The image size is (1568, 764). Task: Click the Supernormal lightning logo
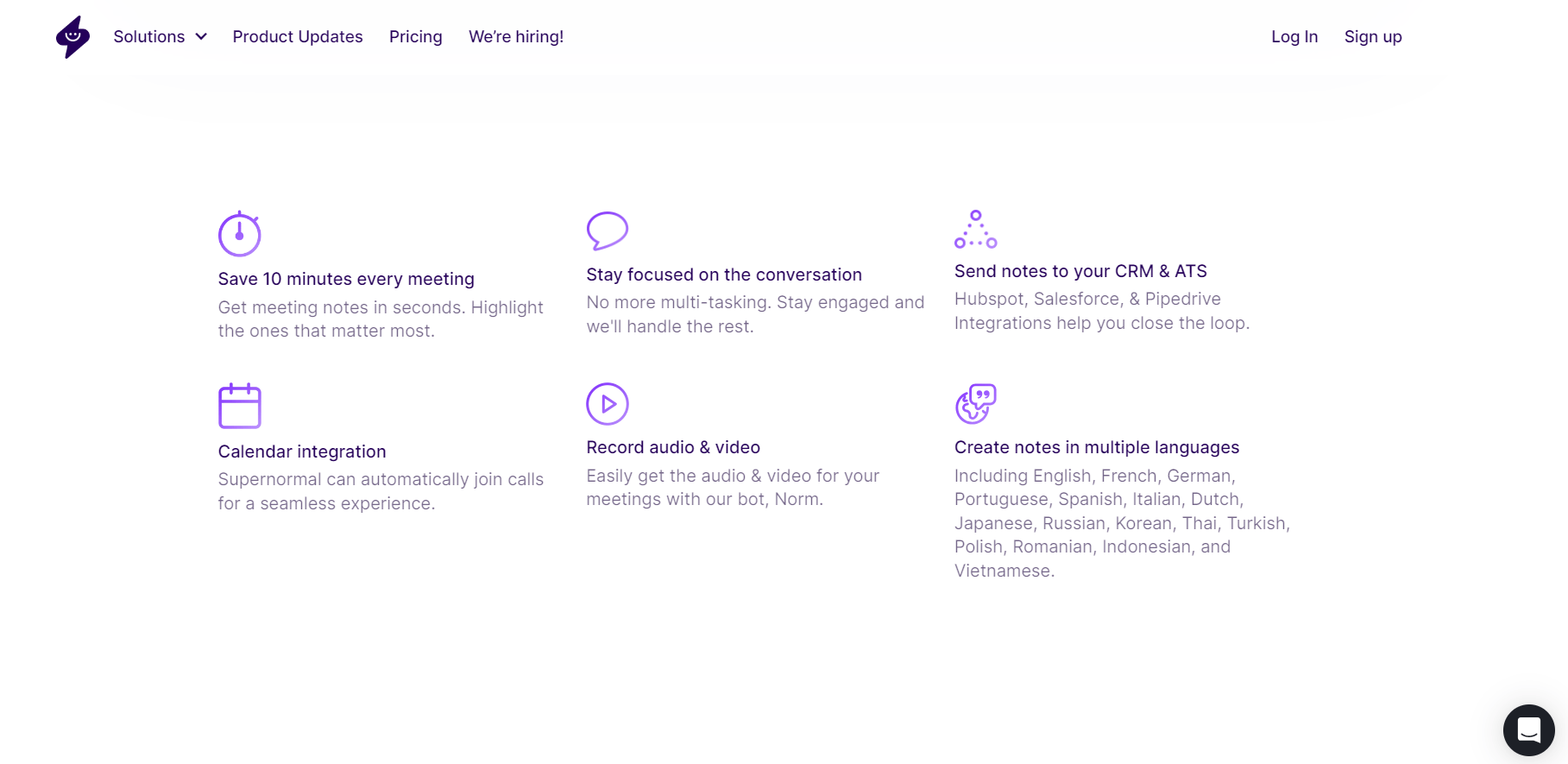(72, 37)
